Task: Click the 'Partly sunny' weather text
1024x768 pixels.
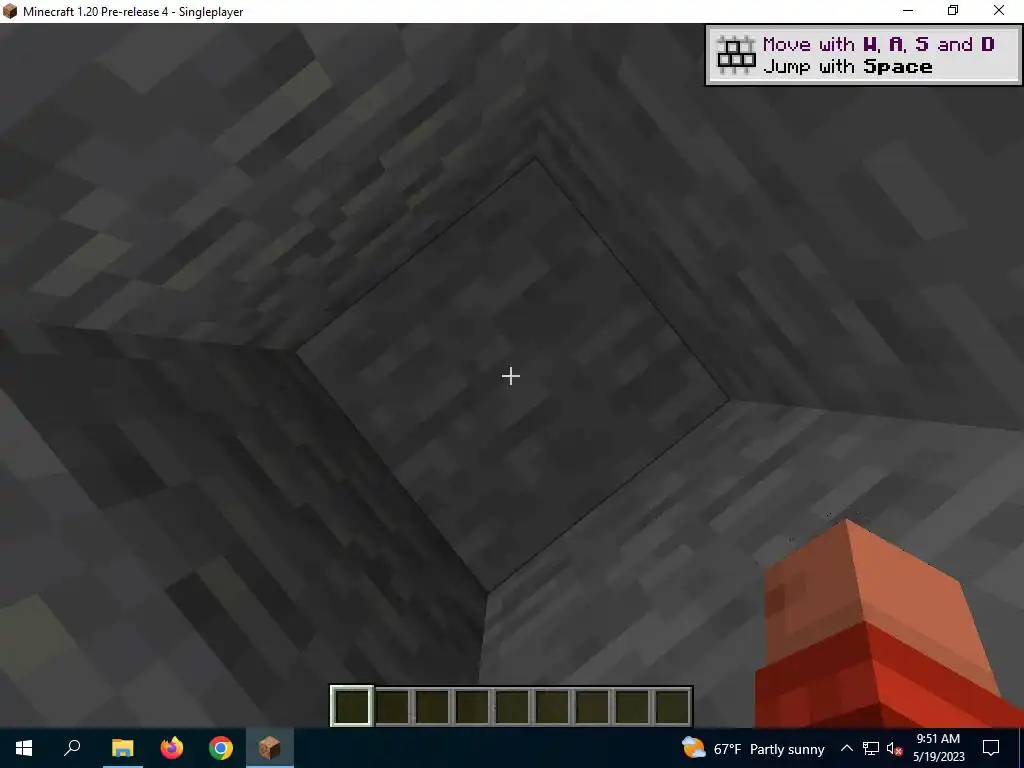Action: point(787,749)
